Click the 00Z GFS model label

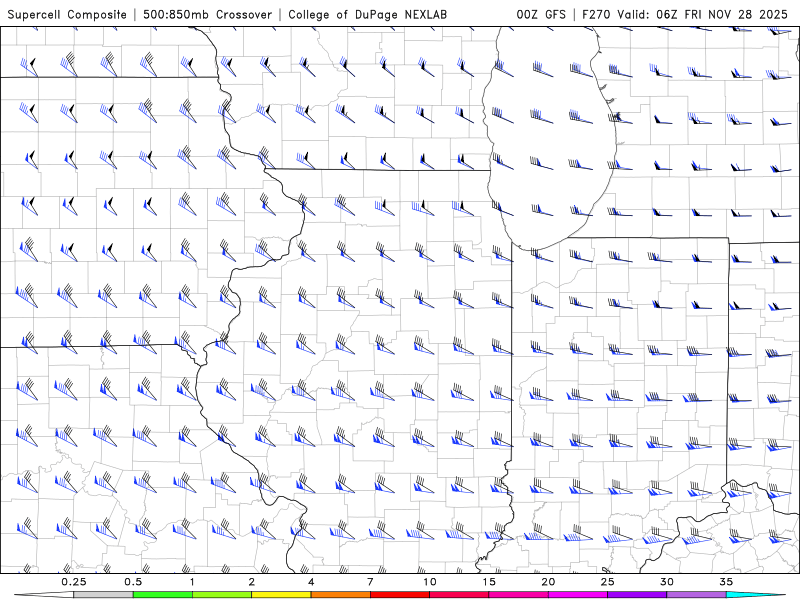pyautogui.click(x=541, y=14)
